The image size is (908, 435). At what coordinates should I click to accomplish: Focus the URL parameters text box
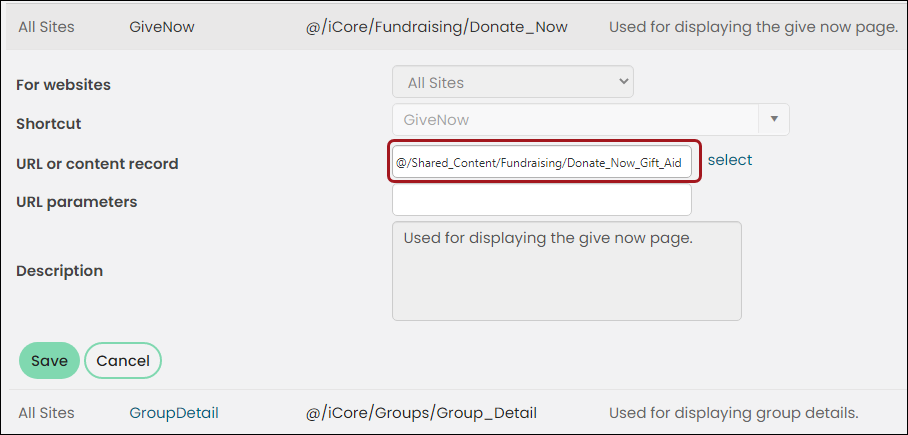click(x=541, y=200)
